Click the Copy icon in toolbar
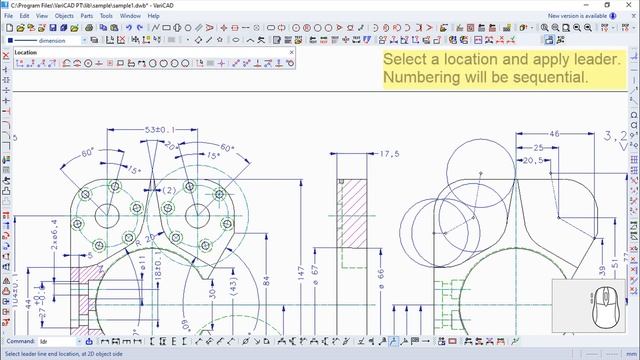This screenshot has width=640, height=360. coord(103,28)
